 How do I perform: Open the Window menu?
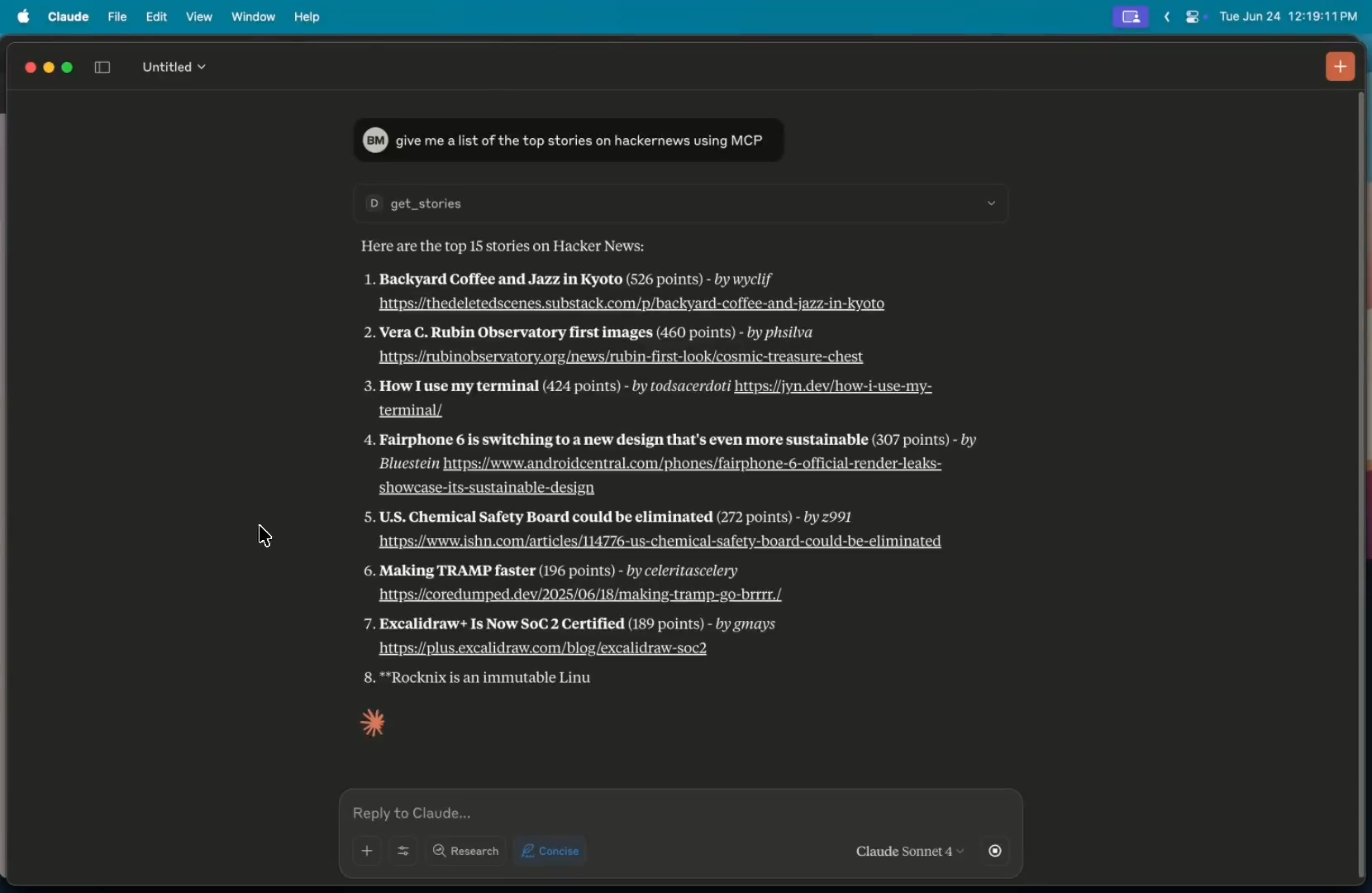pyautogui.click(x=254, y=17)
